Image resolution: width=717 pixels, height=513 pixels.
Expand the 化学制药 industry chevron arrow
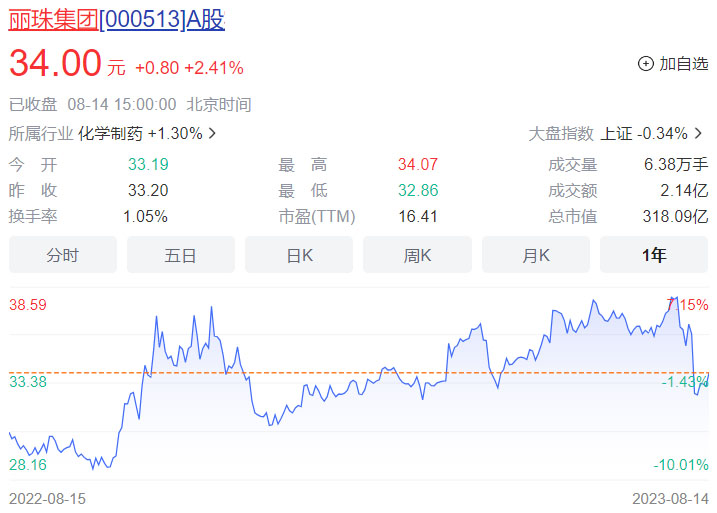[x=212, y=134]
